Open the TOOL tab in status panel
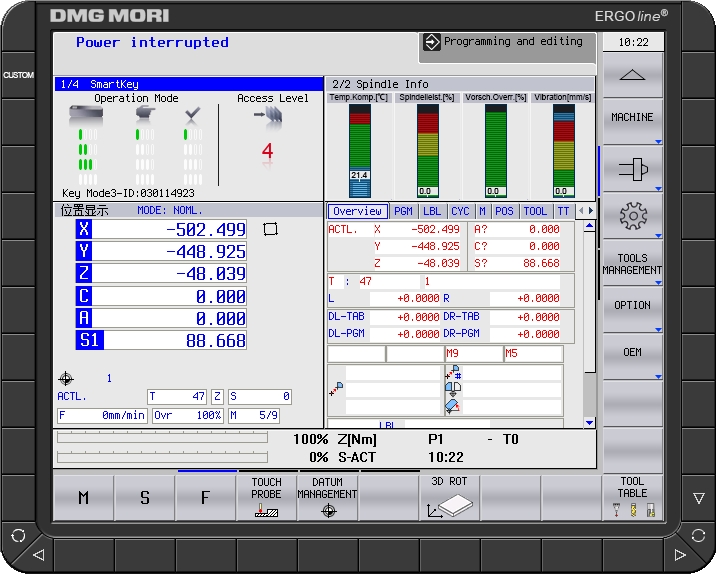The width and height of the screenshot is (716, 574). tap(535, 211)
